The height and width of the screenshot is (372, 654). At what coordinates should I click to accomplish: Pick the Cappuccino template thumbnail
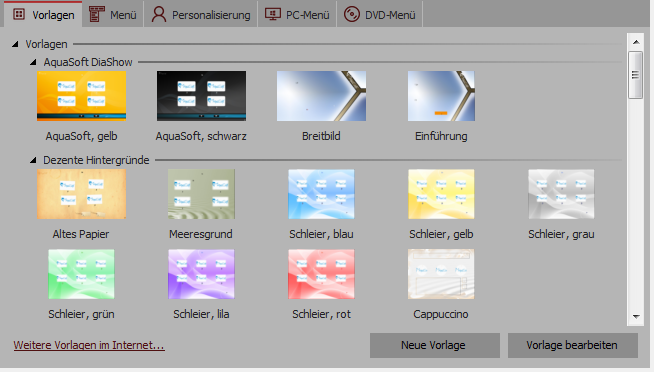click(x=441, y=274)
